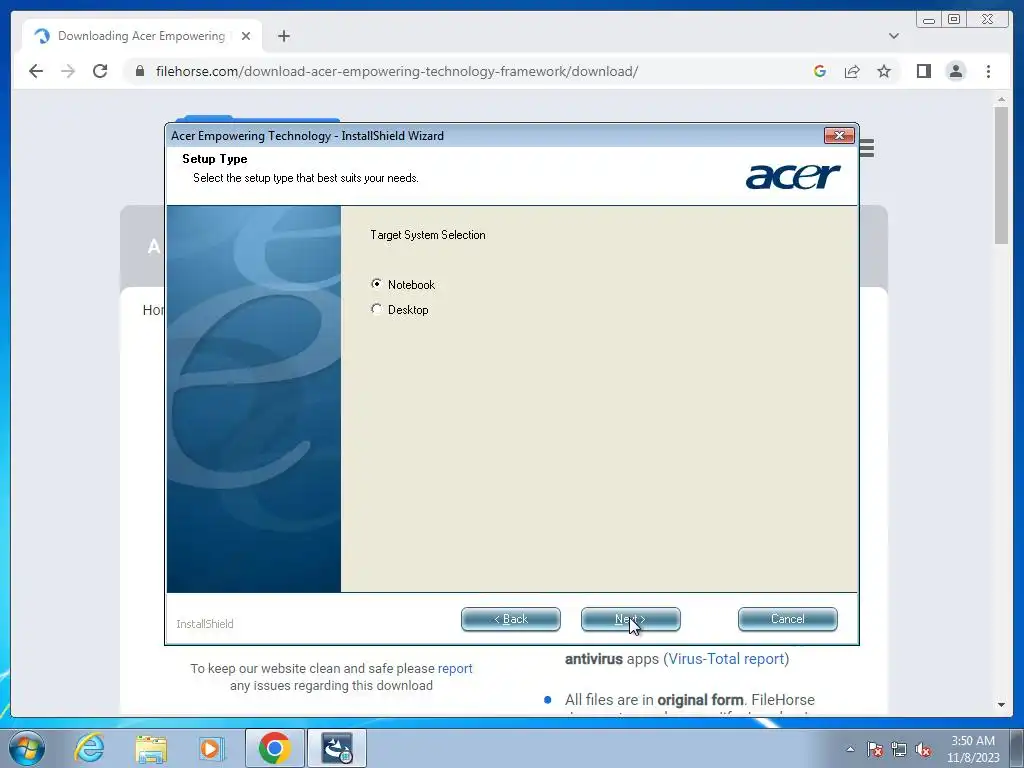The image size is (1024, 768).
Task: Reload the FileHorse page
Action: 100,71
